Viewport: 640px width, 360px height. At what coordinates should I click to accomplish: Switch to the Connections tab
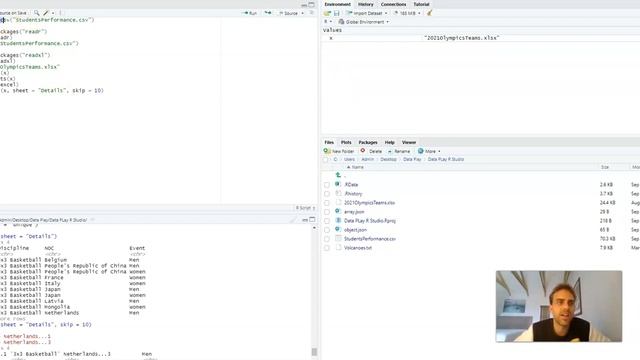tap(393, 4)
